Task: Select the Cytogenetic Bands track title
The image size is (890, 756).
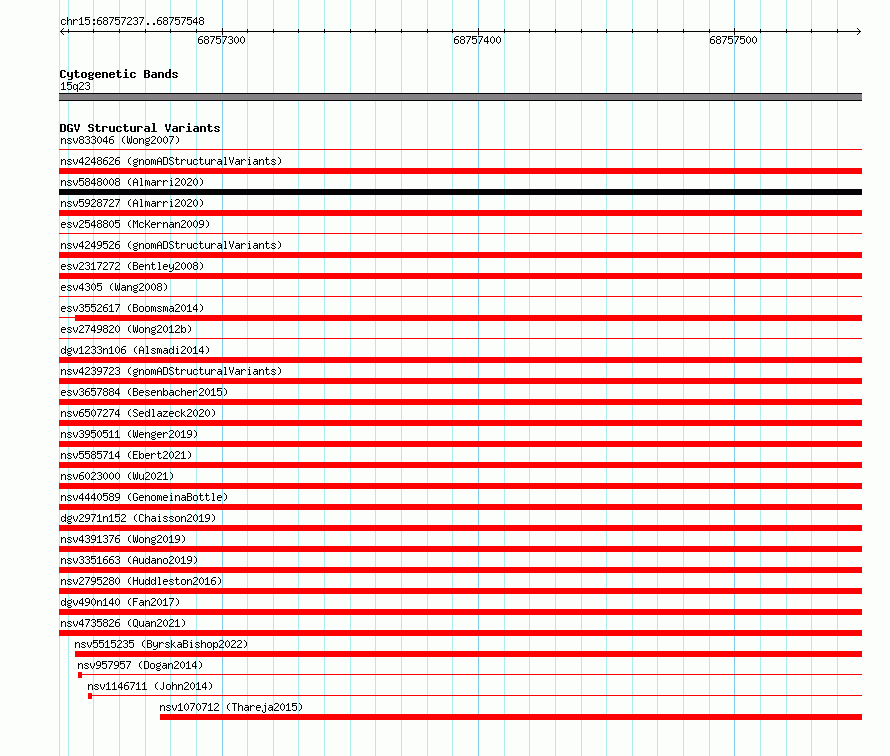Action: [119, 74]
